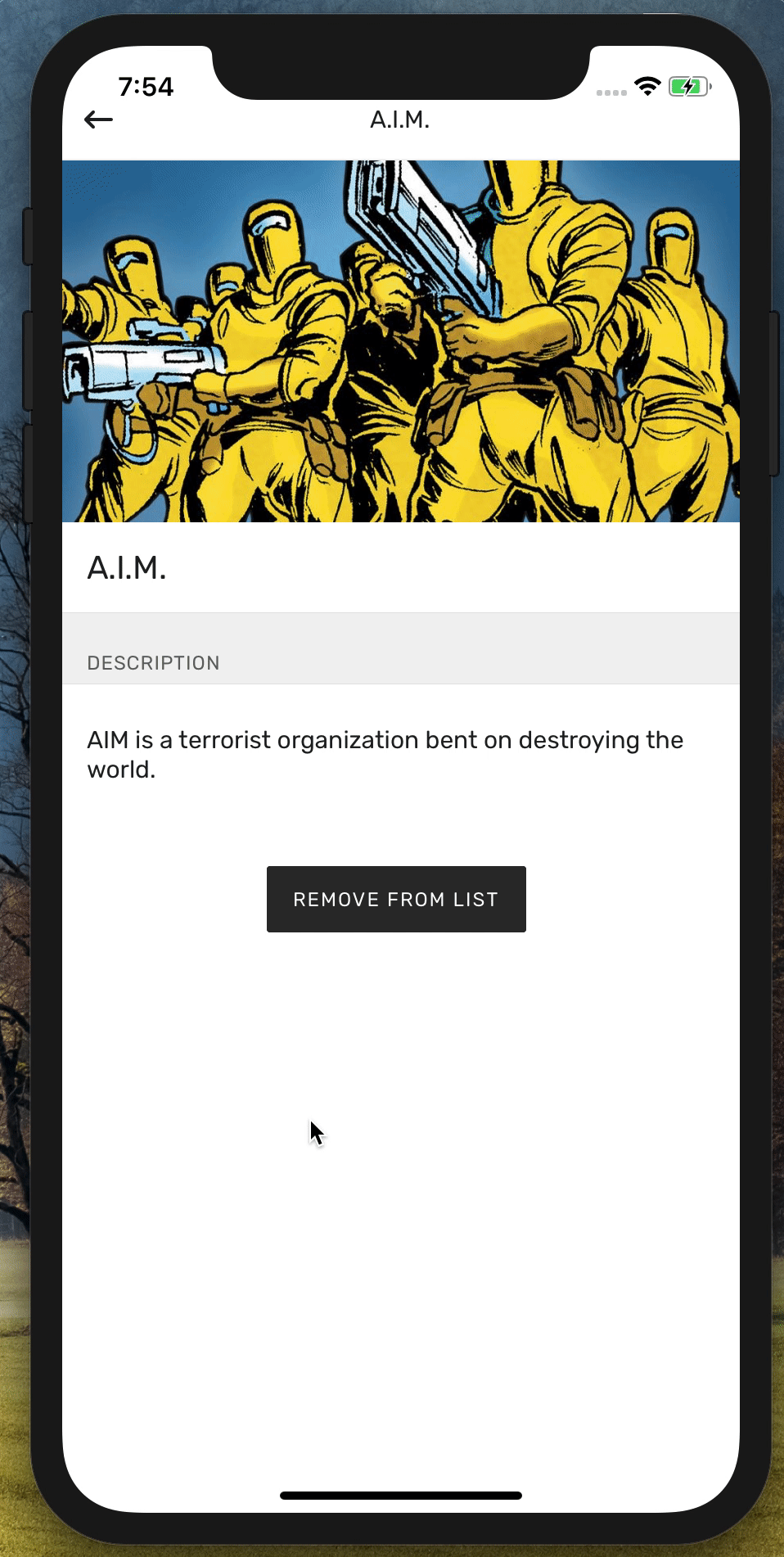Click the DESCRIPTION section header
This screenshot has width=784, height=1557.
click(154, 663)
